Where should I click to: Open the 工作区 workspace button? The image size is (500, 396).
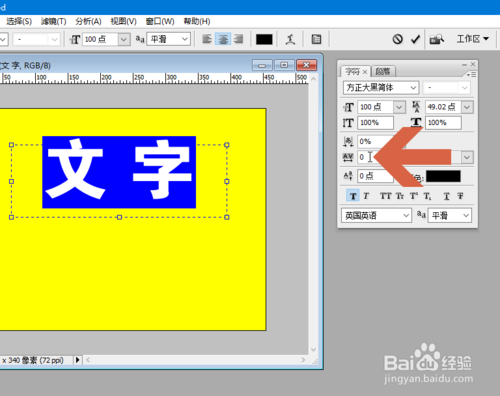[x=472, y=39]
